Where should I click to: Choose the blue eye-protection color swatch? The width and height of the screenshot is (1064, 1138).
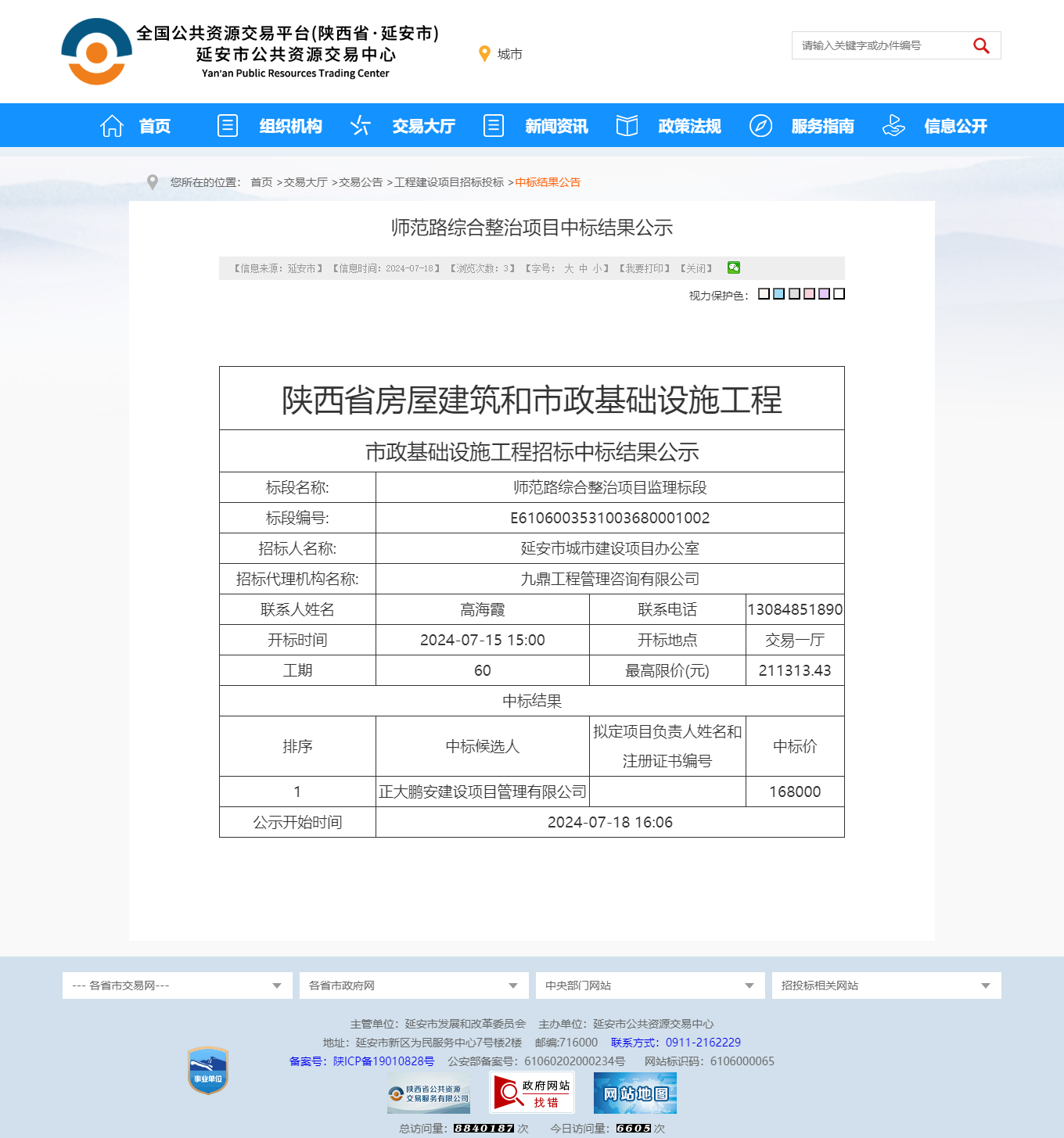(x=778, y=294)
